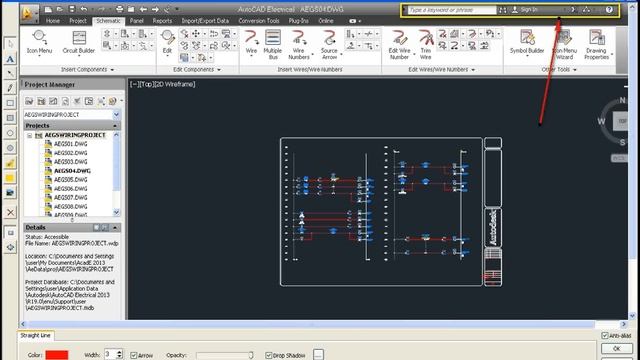Click the move component icon in Edit Components

click(196, 33)
